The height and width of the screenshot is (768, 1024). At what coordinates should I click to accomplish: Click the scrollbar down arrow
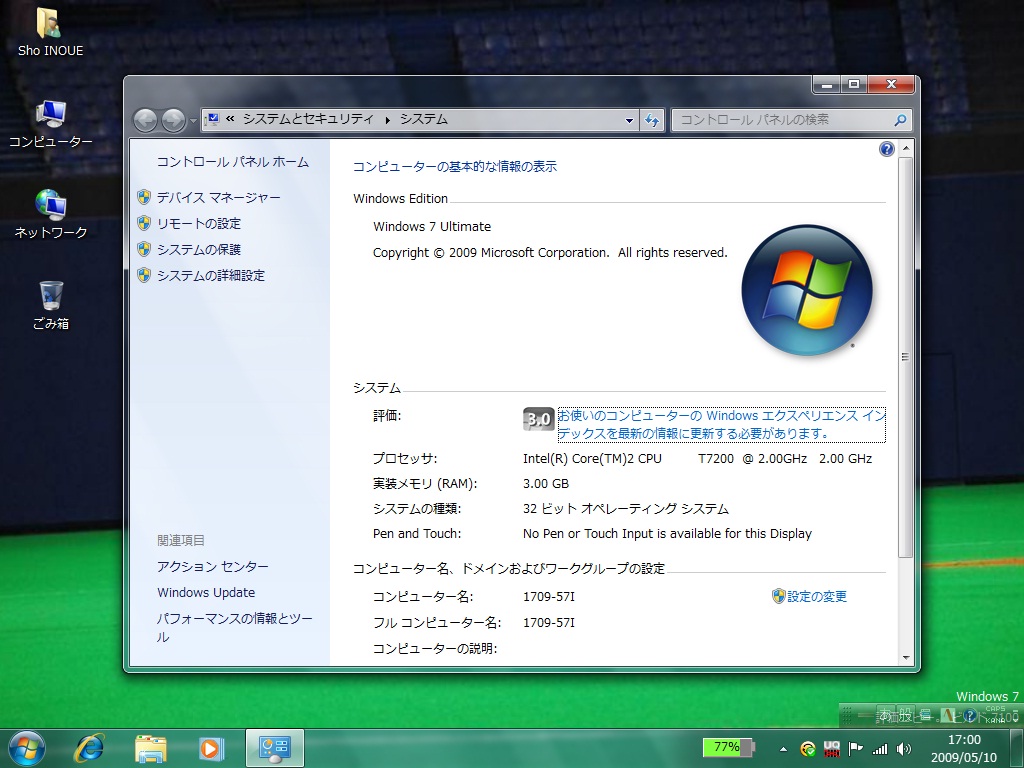[x=905, y=658]
